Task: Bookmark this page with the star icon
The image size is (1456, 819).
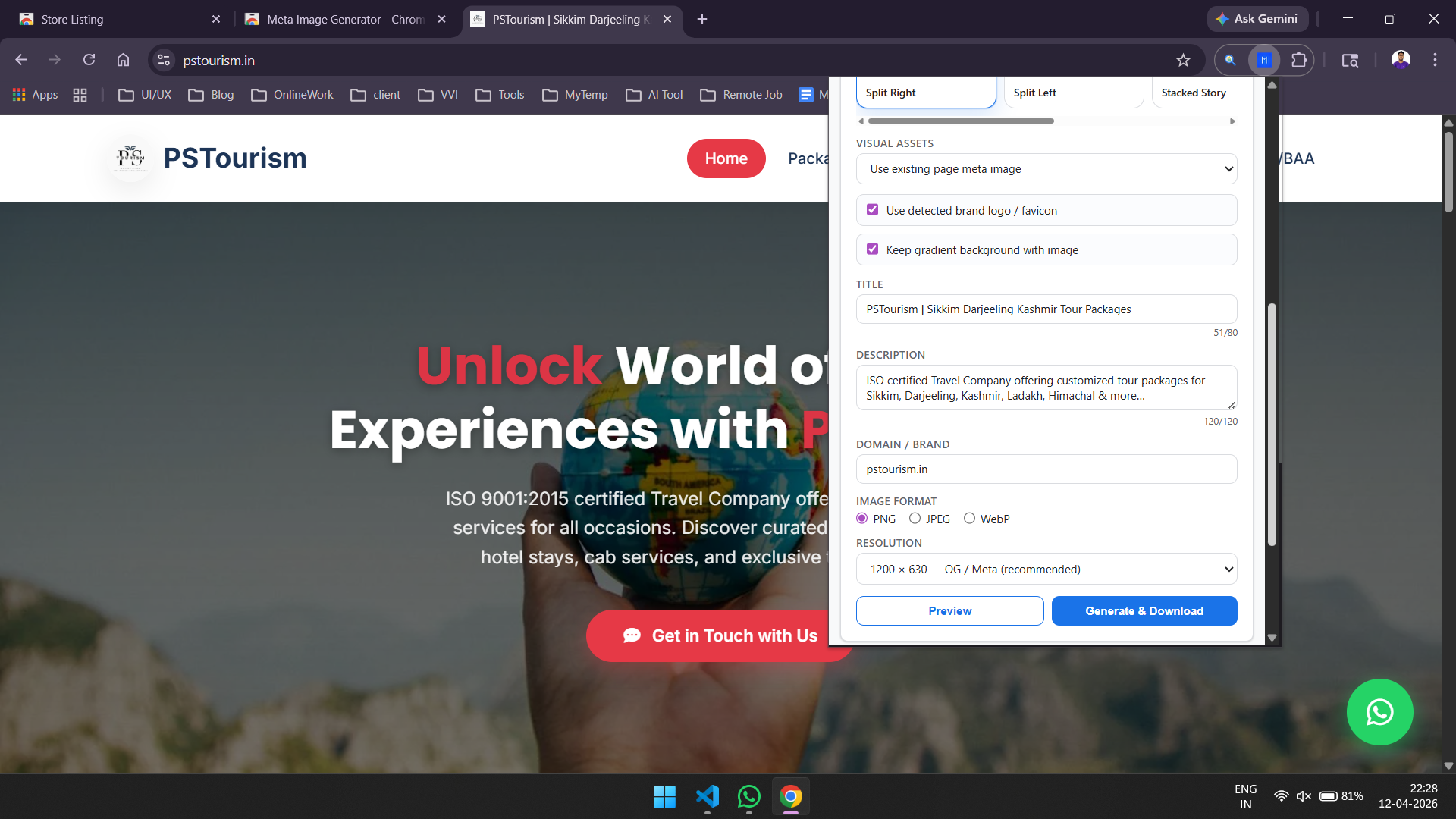Action: pyautogui.click(x=1183, y=60)
